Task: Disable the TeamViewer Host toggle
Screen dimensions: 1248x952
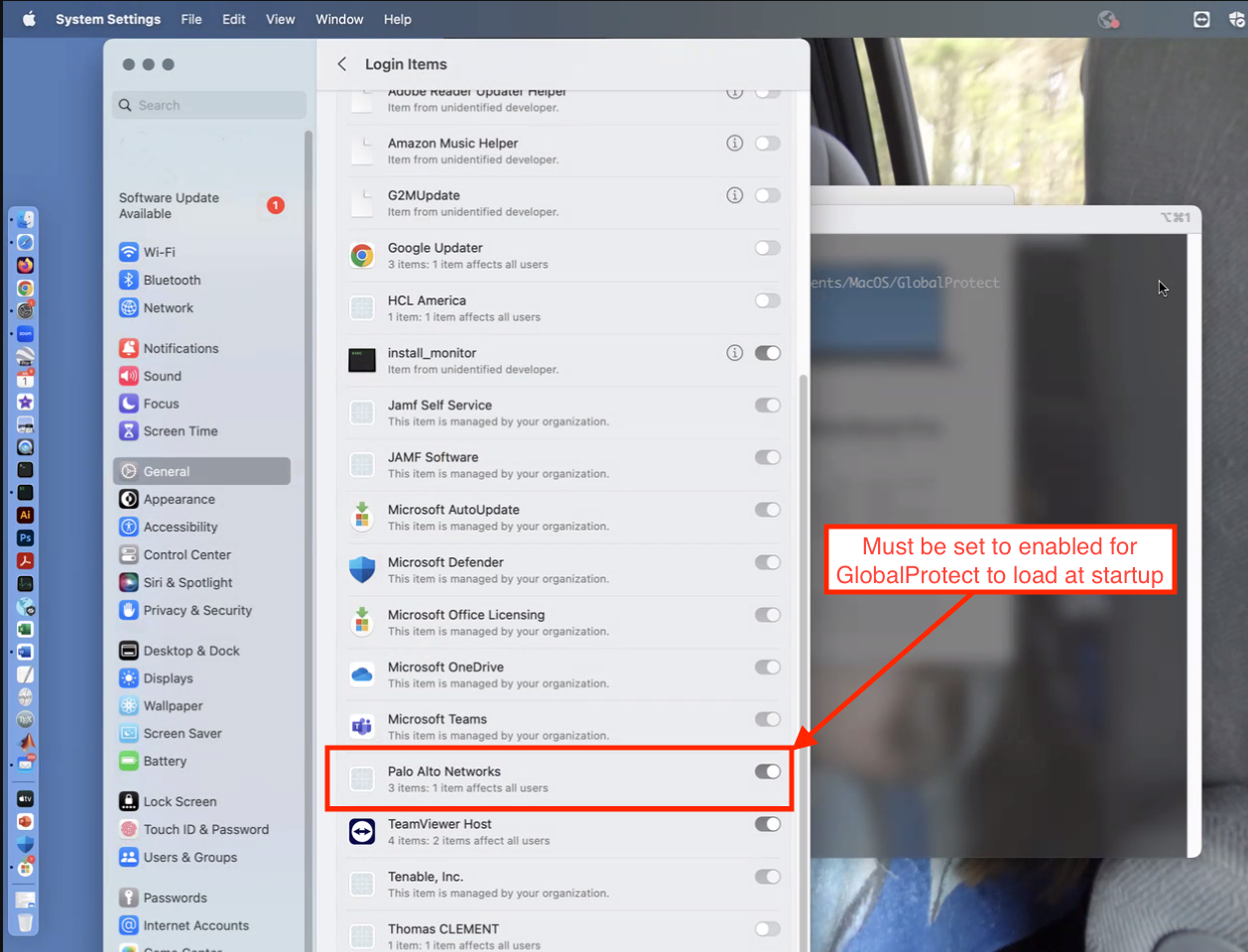Action: (x=767, y=824)
